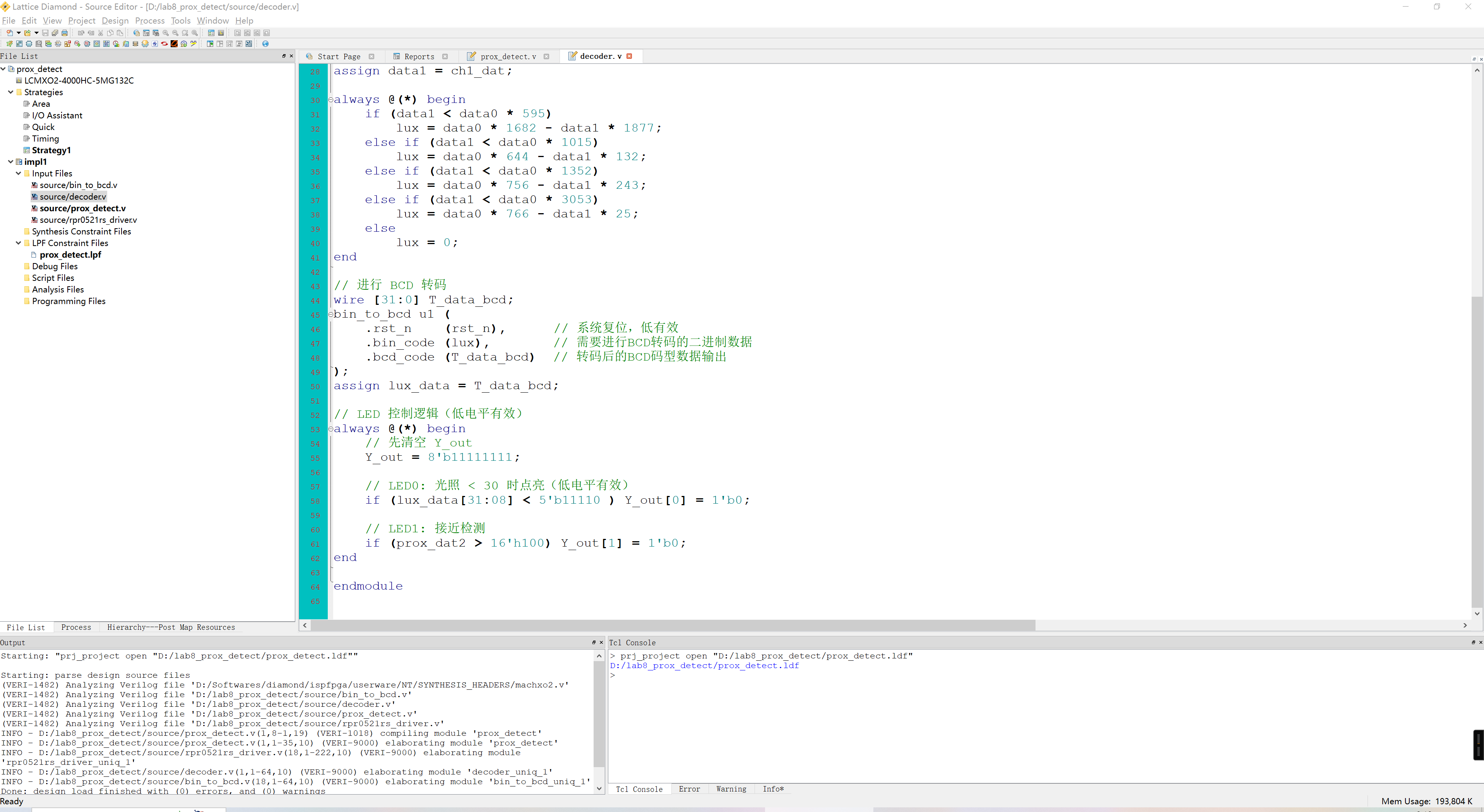Viewport: 1484px width, 812px height.
Task: Open the File menu
Action: (9, 21)
